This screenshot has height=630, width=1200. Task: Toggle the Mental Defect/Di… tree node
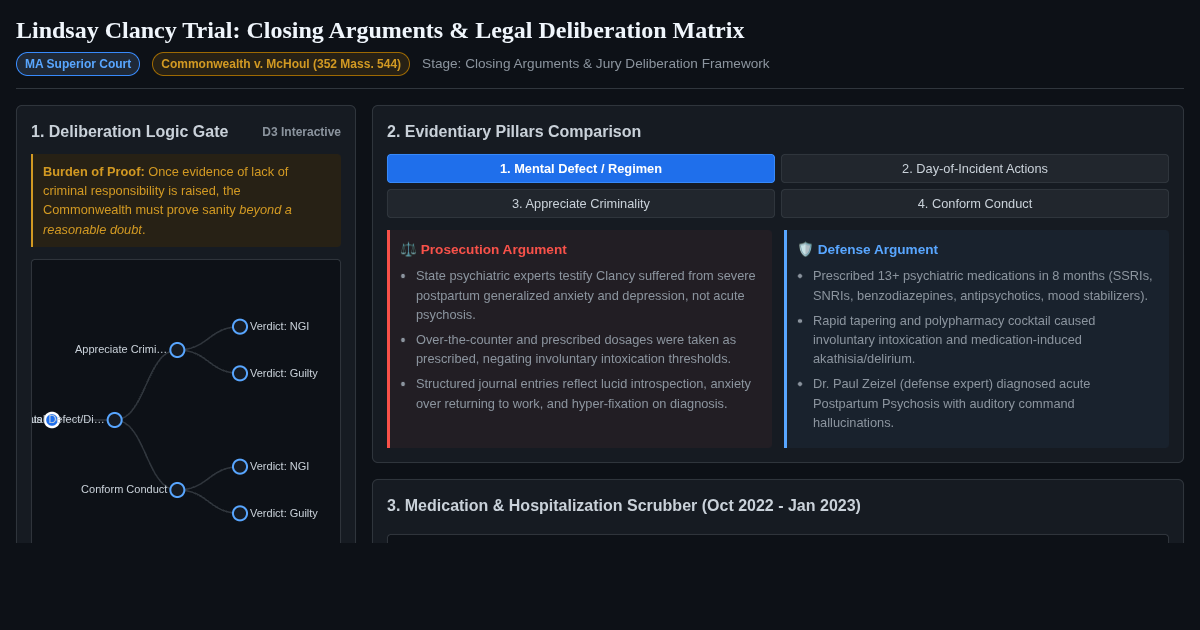click(115, 420)
